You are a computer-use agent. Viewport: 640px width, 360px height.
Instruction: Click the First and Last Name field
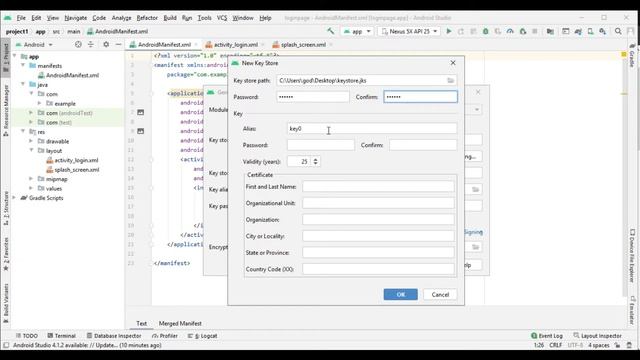tap(378, 187)
